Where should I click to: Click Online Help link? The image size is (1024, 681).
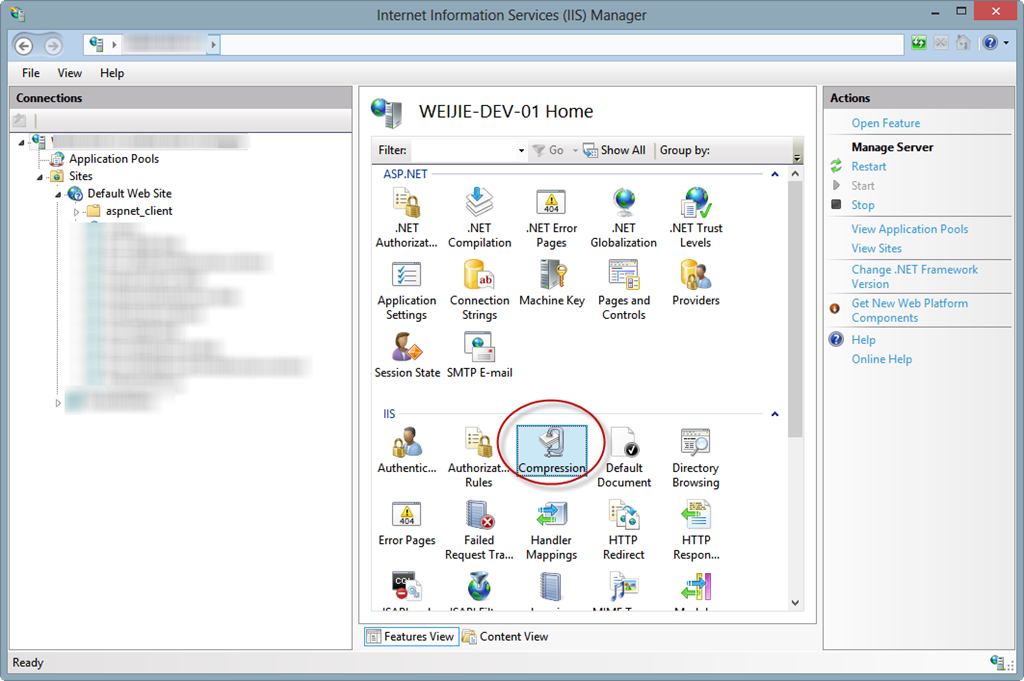pyautogui.click(x=882, y=359)
